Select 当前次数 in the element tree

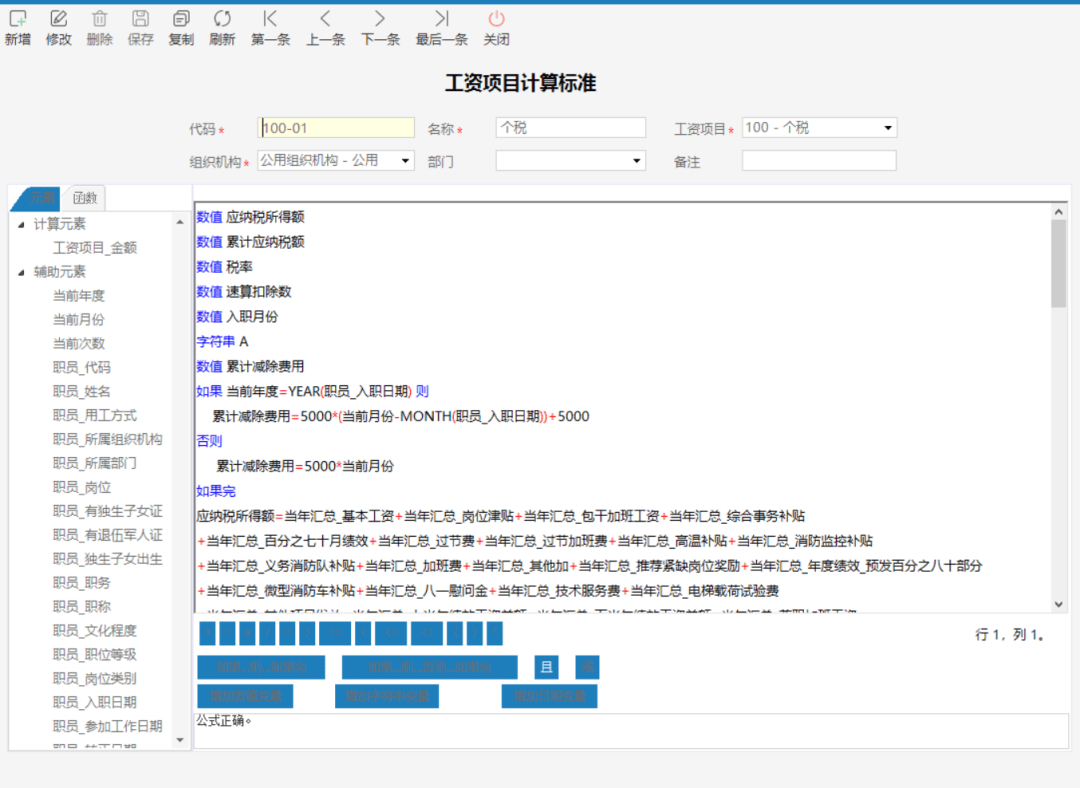tap(79, 344)
